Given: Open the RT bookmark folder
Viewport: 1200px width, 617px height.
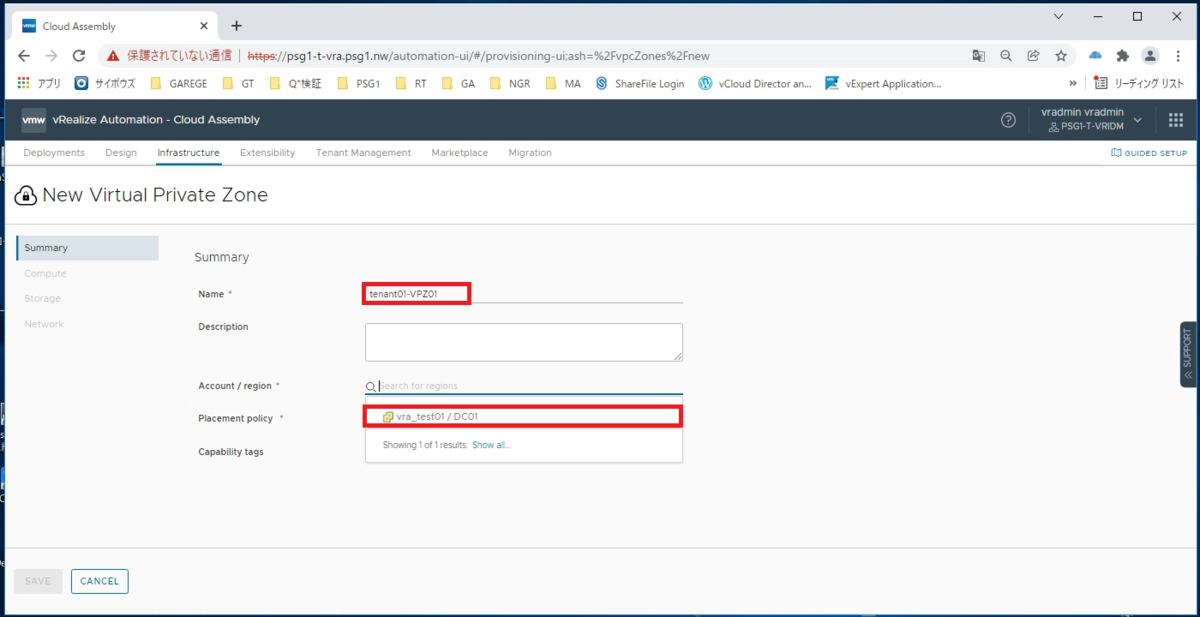Looking at the screenshot, I should [411, 84].
